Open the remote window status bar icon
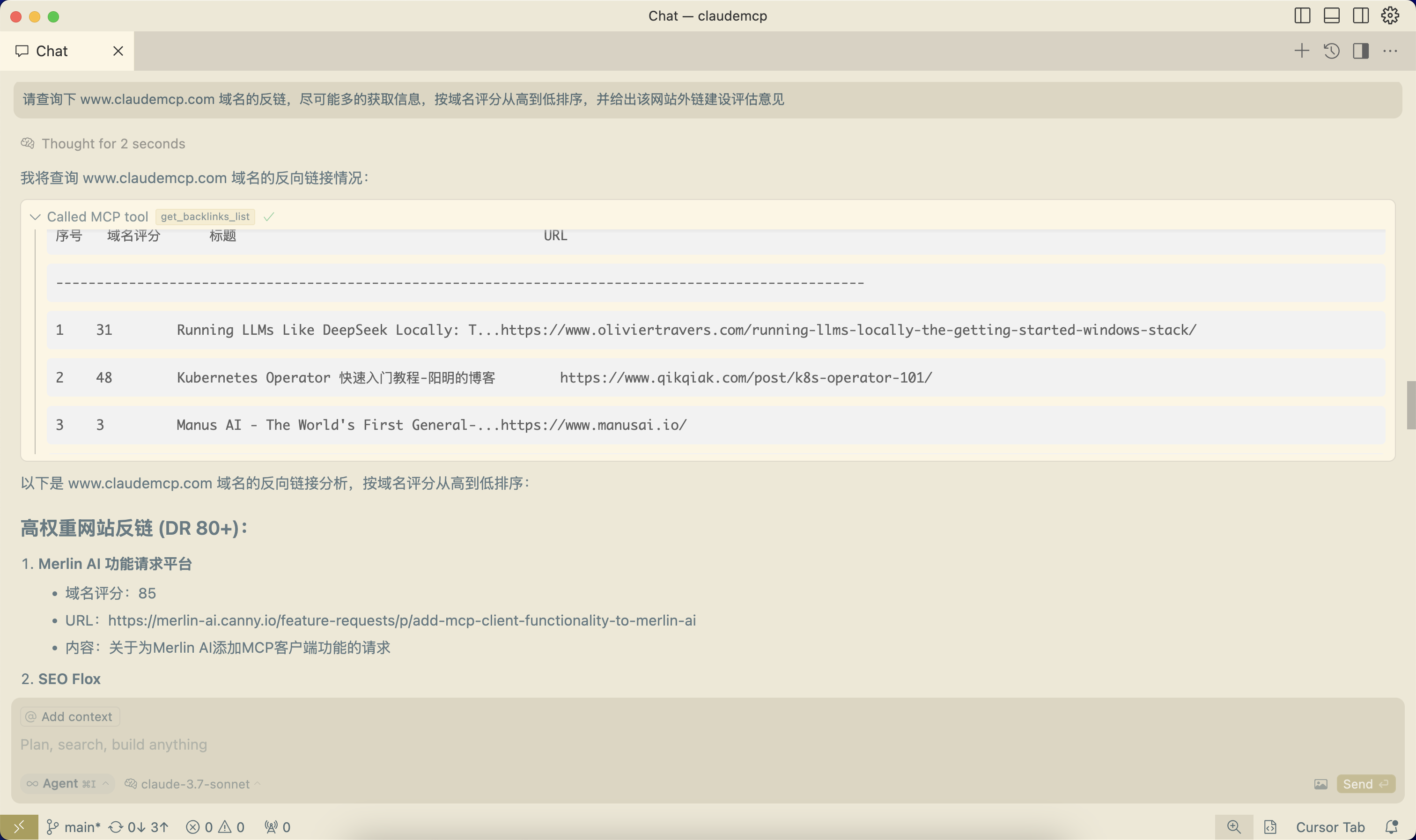 pos(19,827)
